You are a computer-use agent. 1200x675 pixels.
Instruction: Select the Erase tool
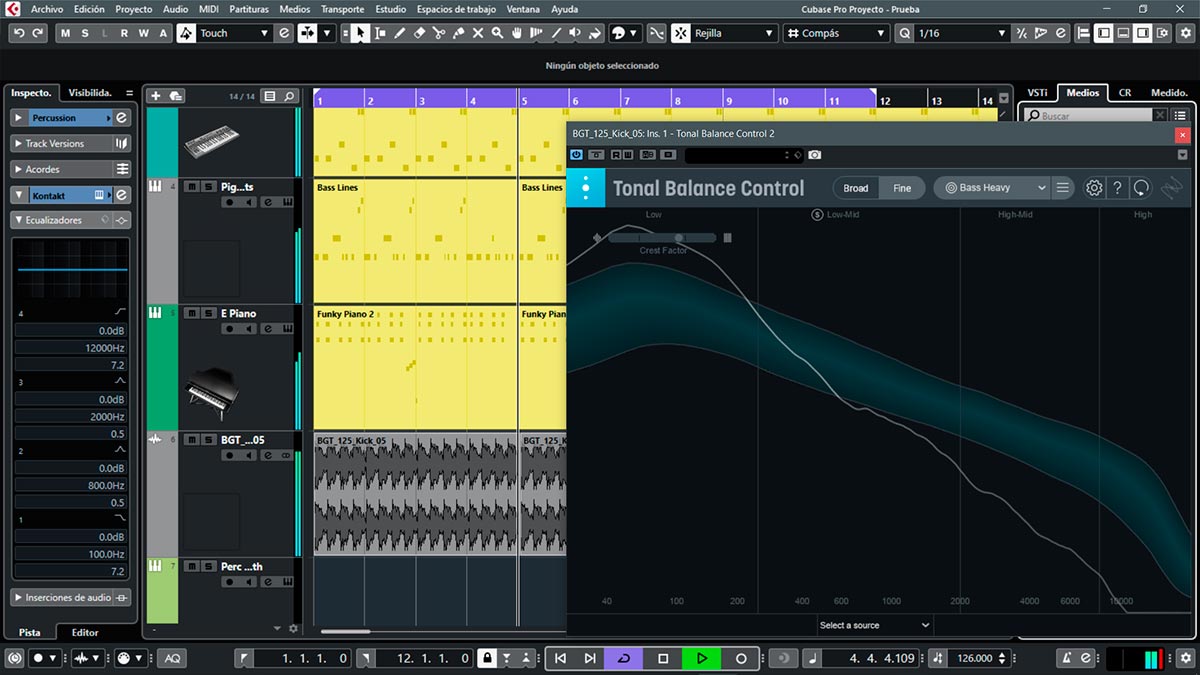(x=420, y=33)
